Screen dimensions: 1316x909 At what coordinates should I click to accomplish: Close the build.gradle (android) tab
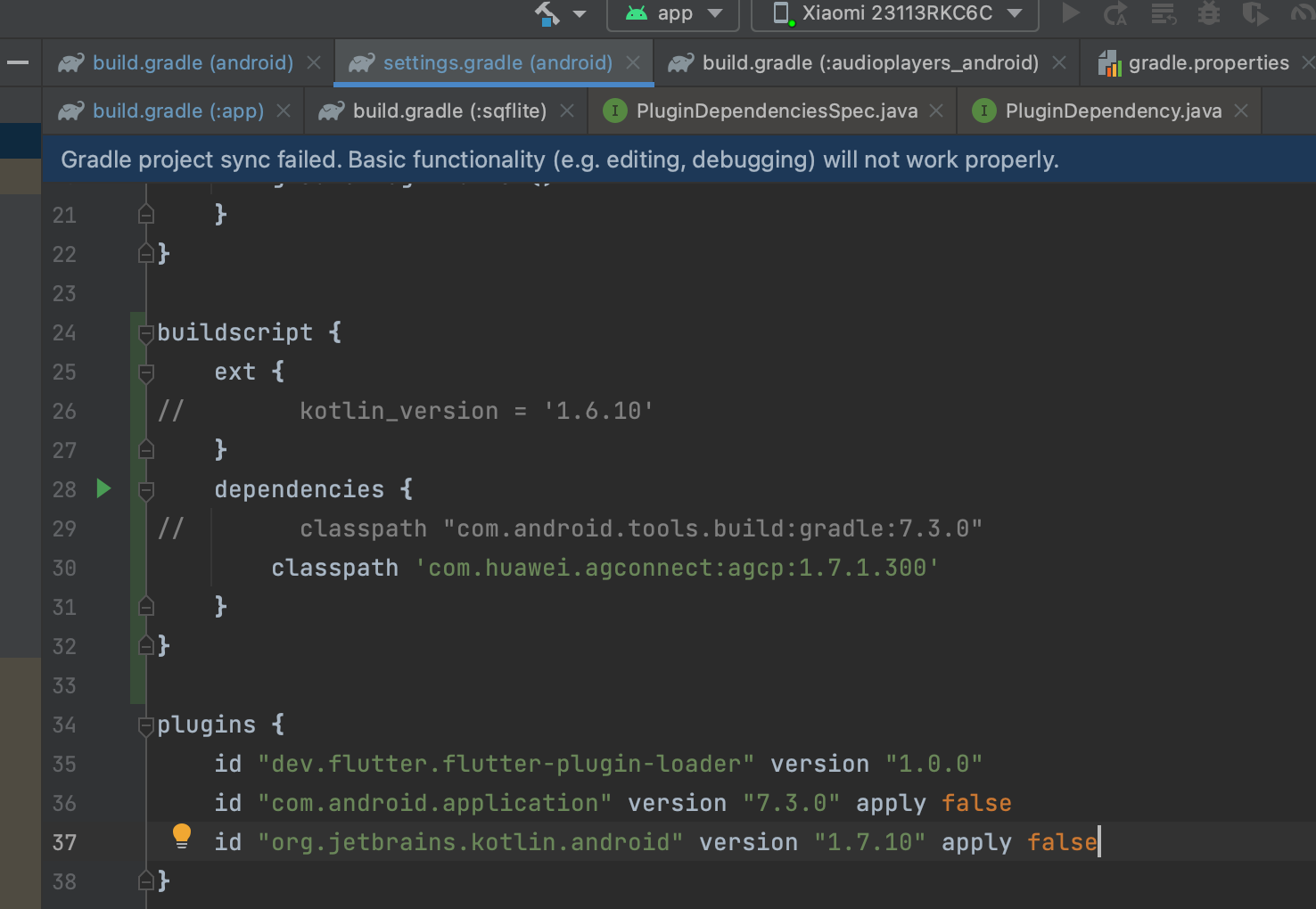(x=314, y=63)
